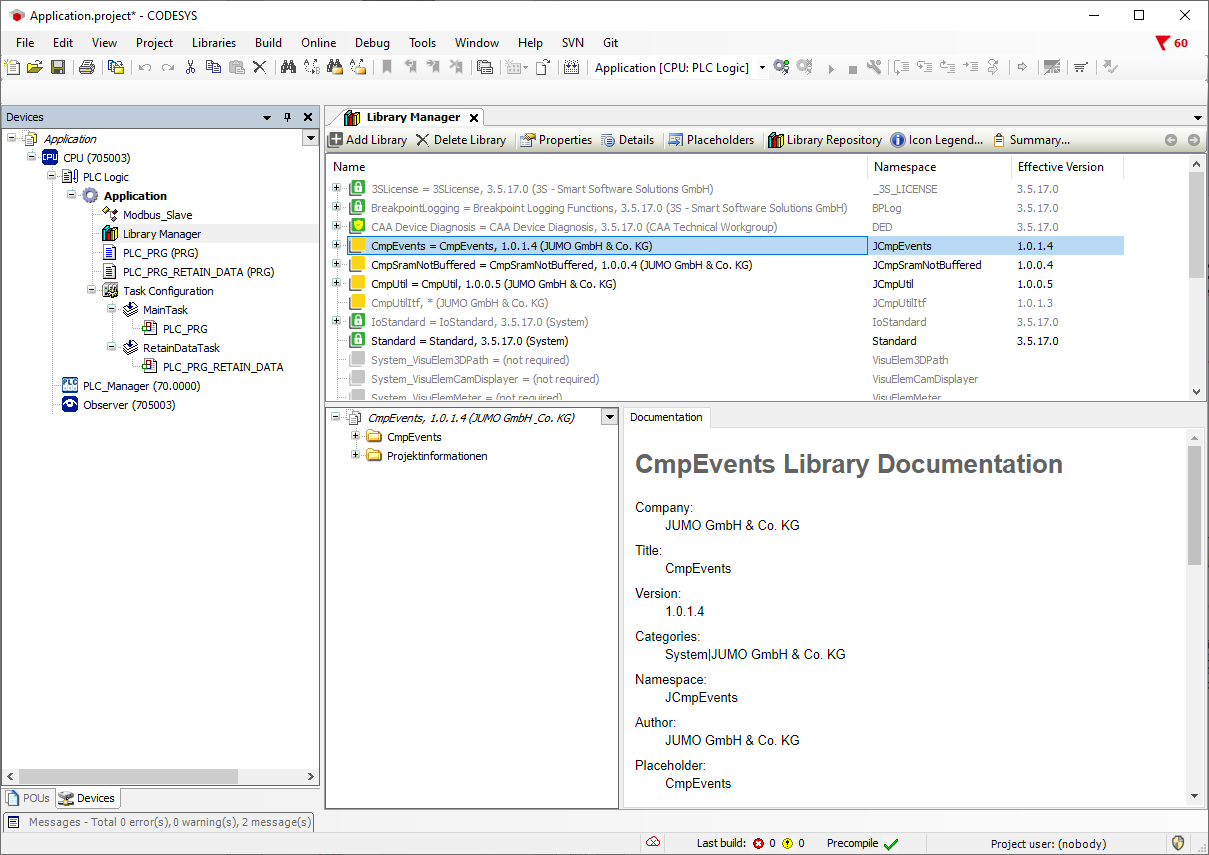Image resolution: width=1209 pixels, height=855 pixels.
Task: Expand the CmpEvents library row
Action: pyautogui.click(x=337, y=246)
